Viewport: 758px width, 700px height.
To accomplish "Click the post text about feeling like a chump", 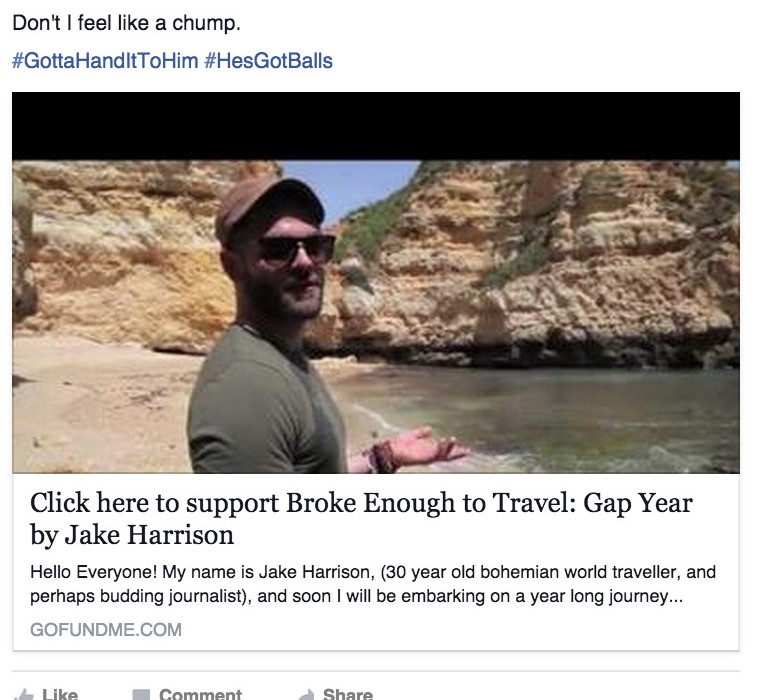I will coord(126,23).
